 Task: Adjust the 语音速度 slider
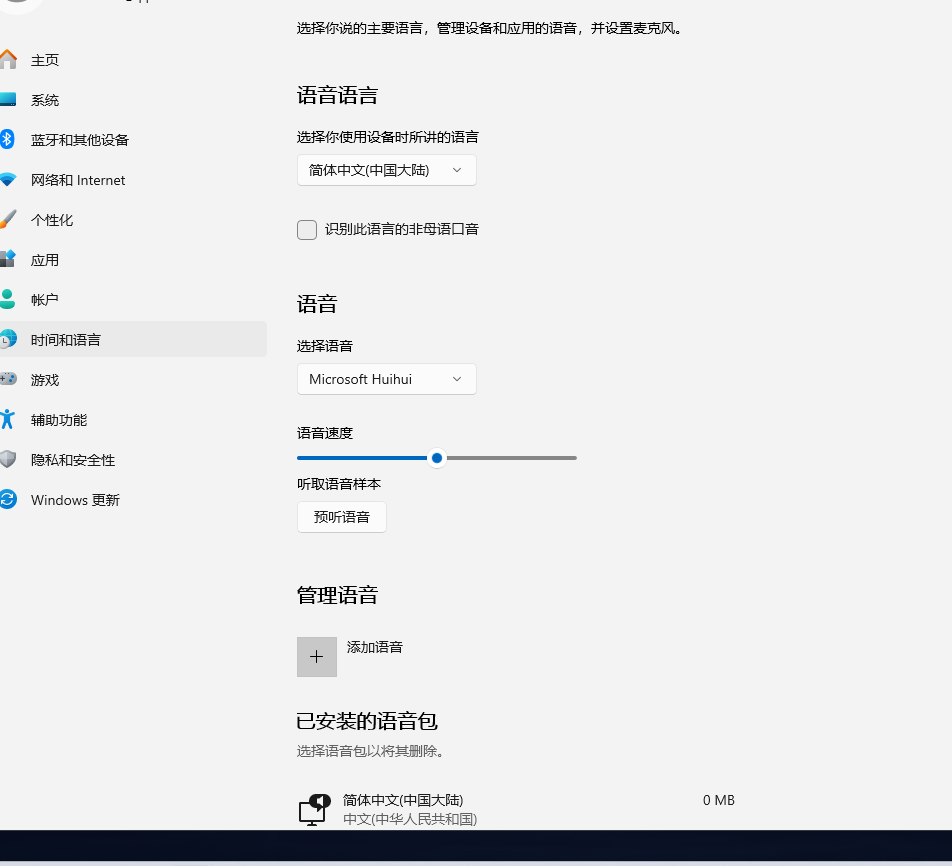click(436, 458)
